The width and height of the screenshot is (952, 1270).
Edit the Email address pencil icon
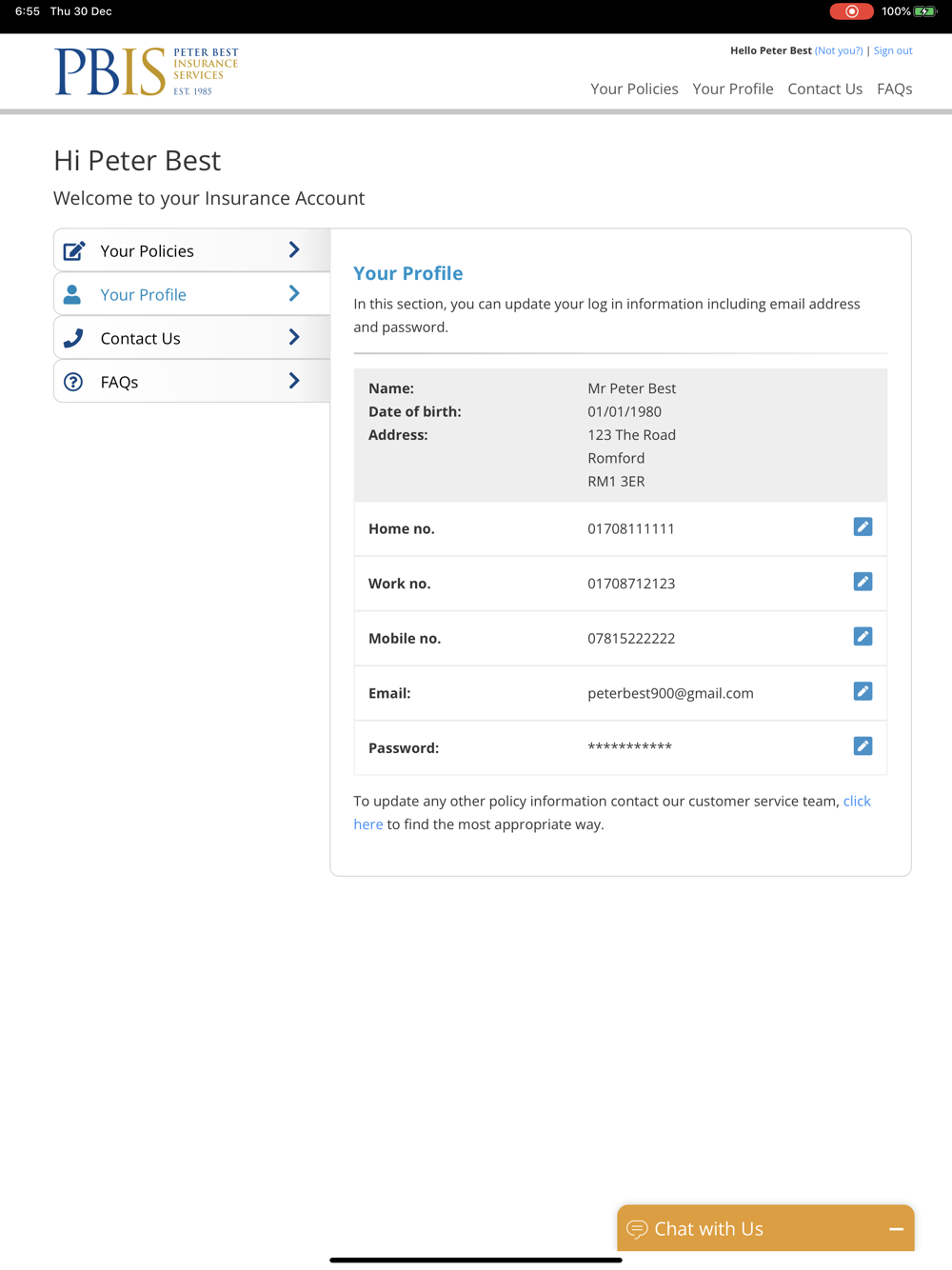(x=863, y=691)
